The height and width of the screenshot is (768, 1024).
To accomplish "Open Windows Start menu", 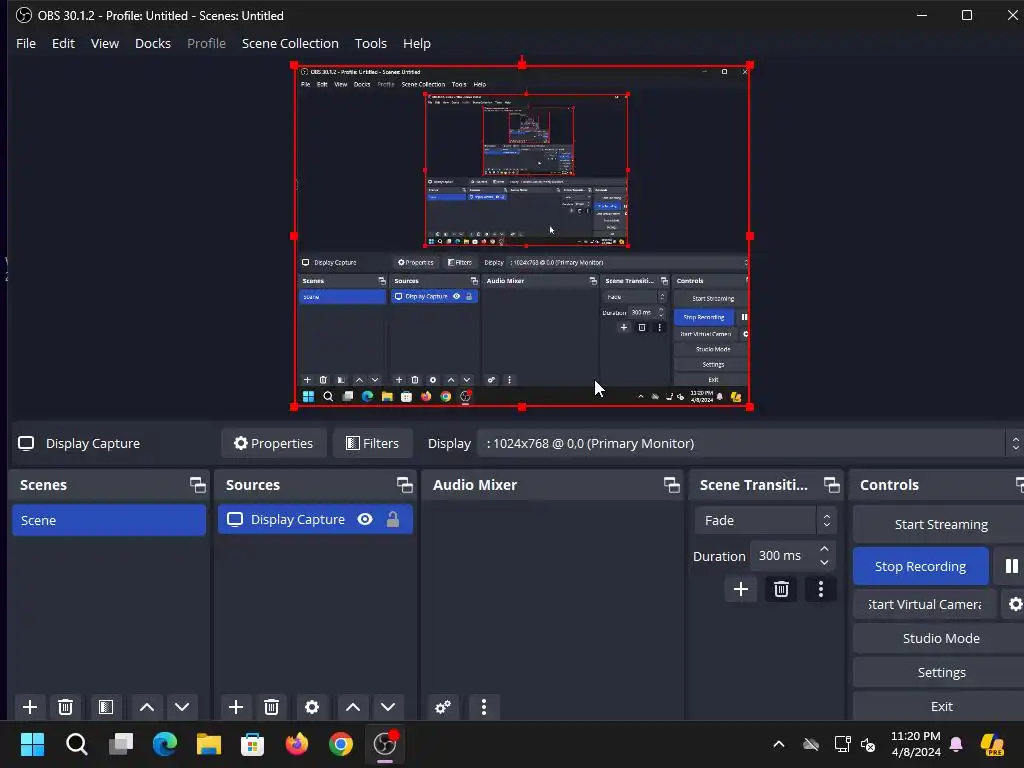I will pos(32,744).
